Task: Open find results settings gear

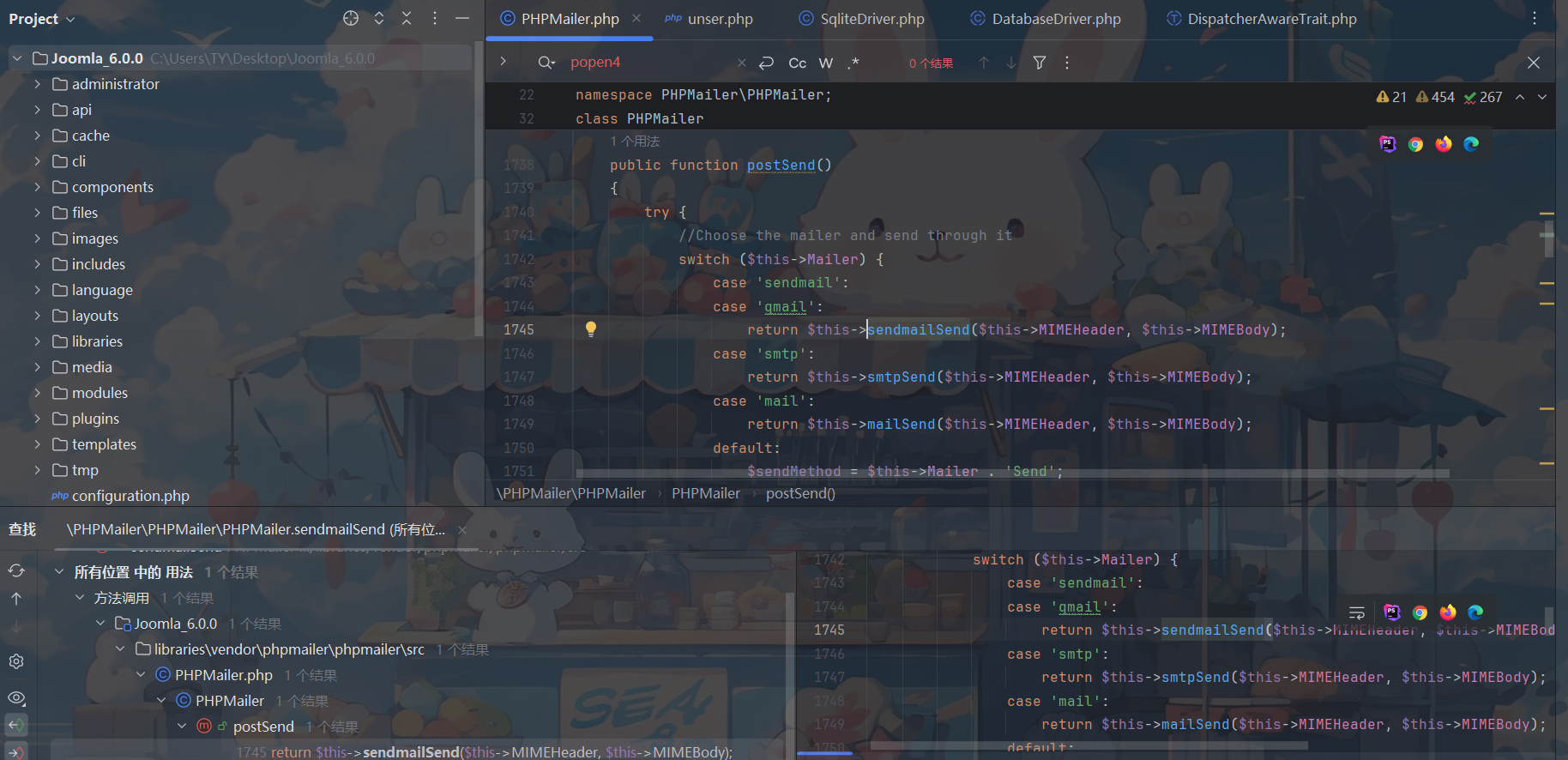Action: 16,661
